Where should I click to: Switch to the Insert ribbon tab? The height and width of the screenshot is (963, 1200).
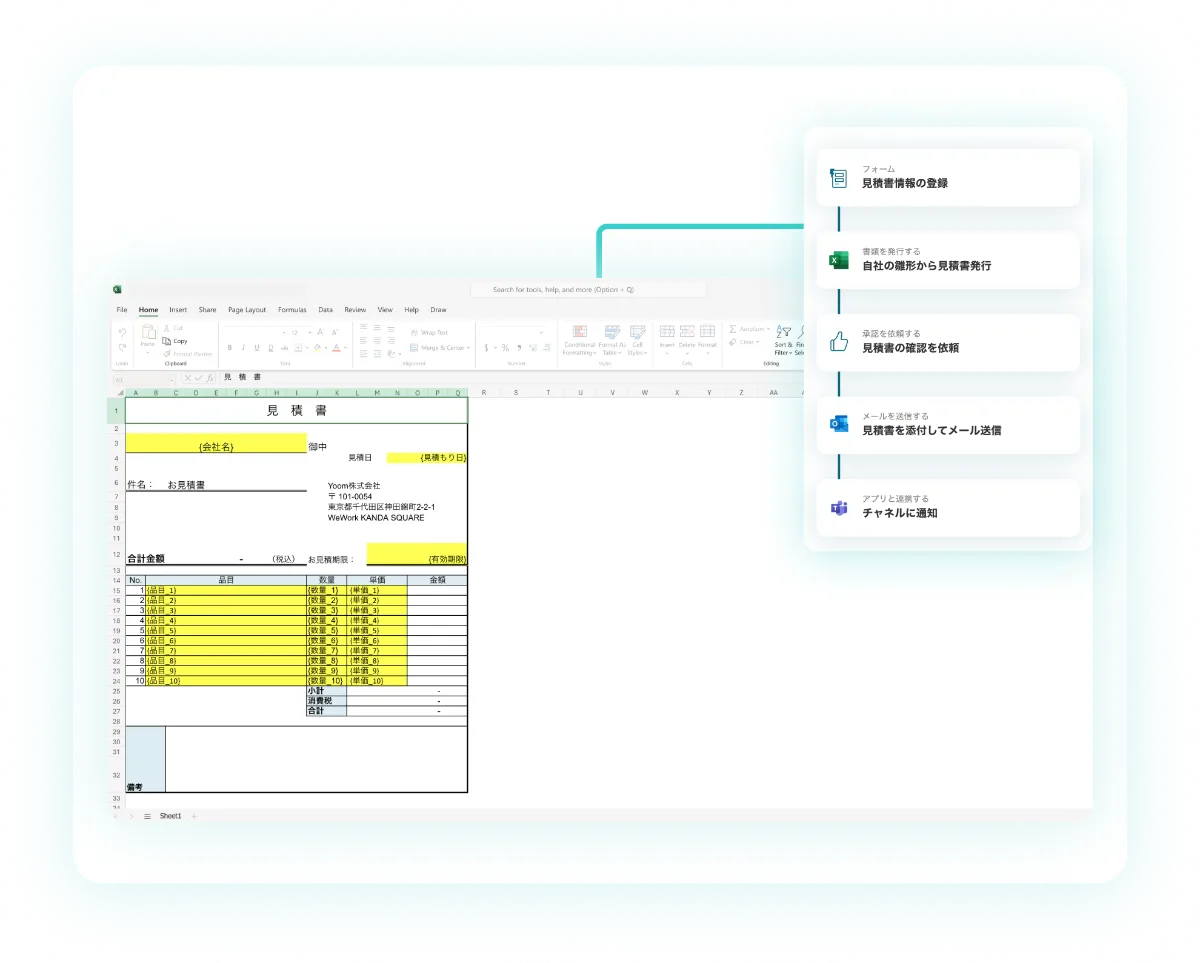point(178,310)
